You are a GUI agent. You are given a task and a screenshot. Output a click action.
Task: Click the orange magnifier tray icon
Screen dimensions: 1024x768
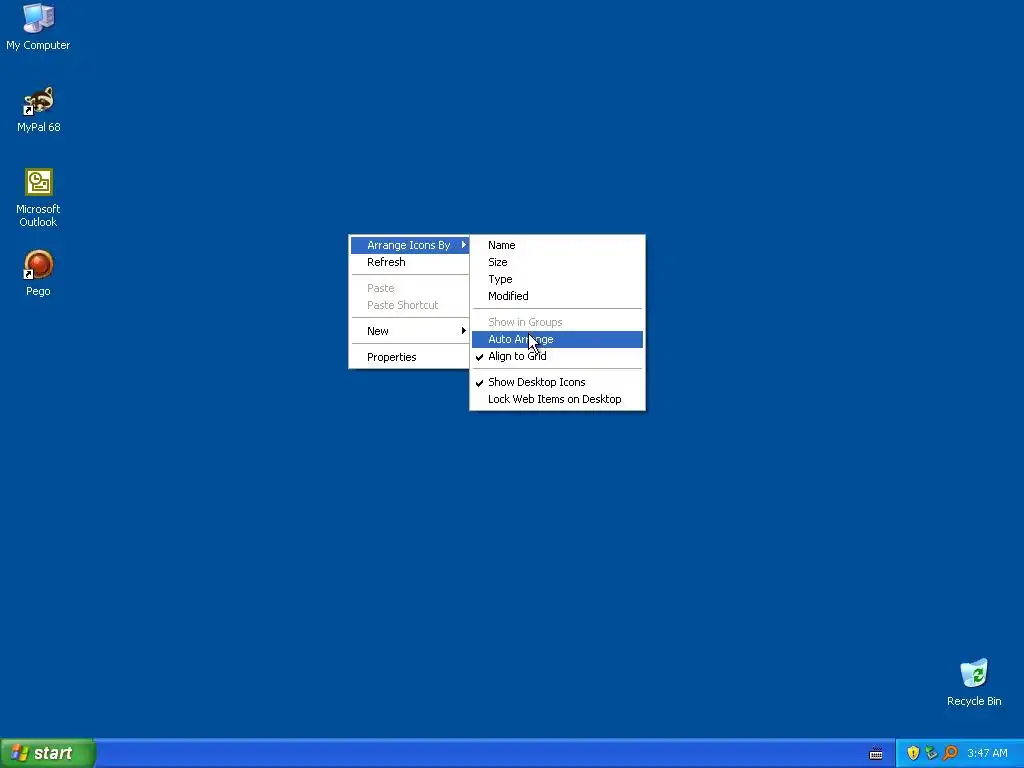[950, 753]
